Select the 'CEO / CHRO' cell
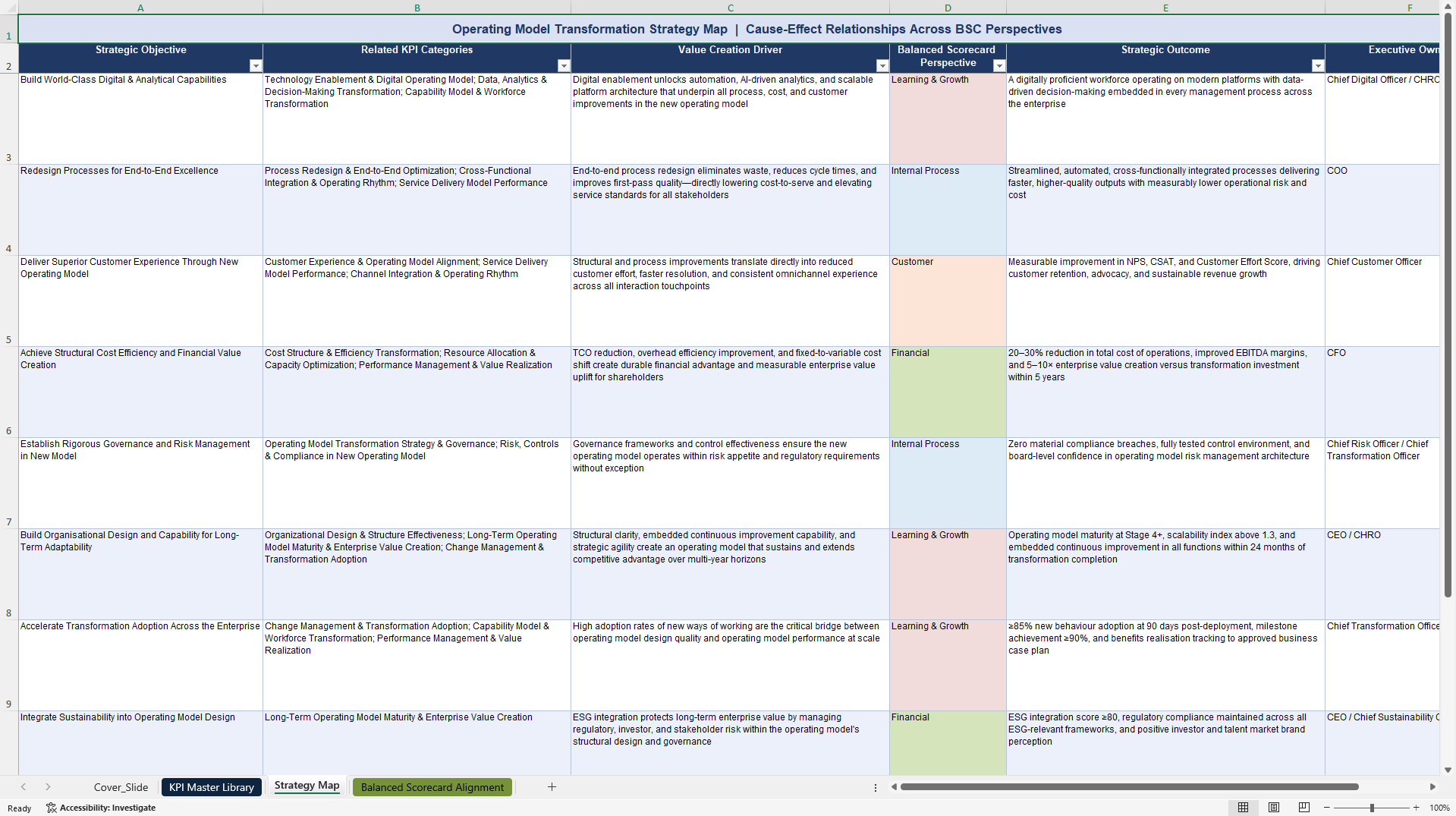The height and width of the screenshot is (816, 1456). pos(1382,575)
